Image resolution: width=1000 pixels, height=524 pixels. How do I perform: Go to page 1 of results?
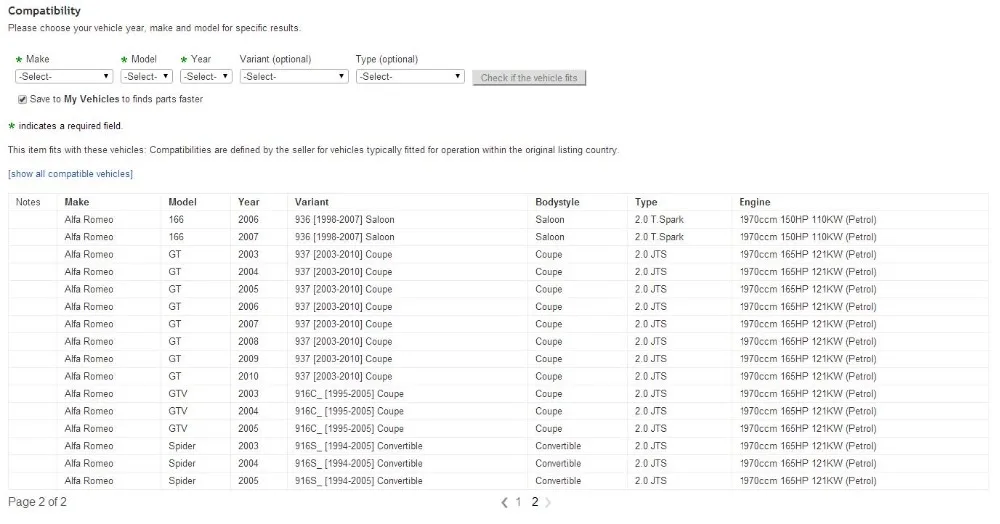tap(518, 502)
